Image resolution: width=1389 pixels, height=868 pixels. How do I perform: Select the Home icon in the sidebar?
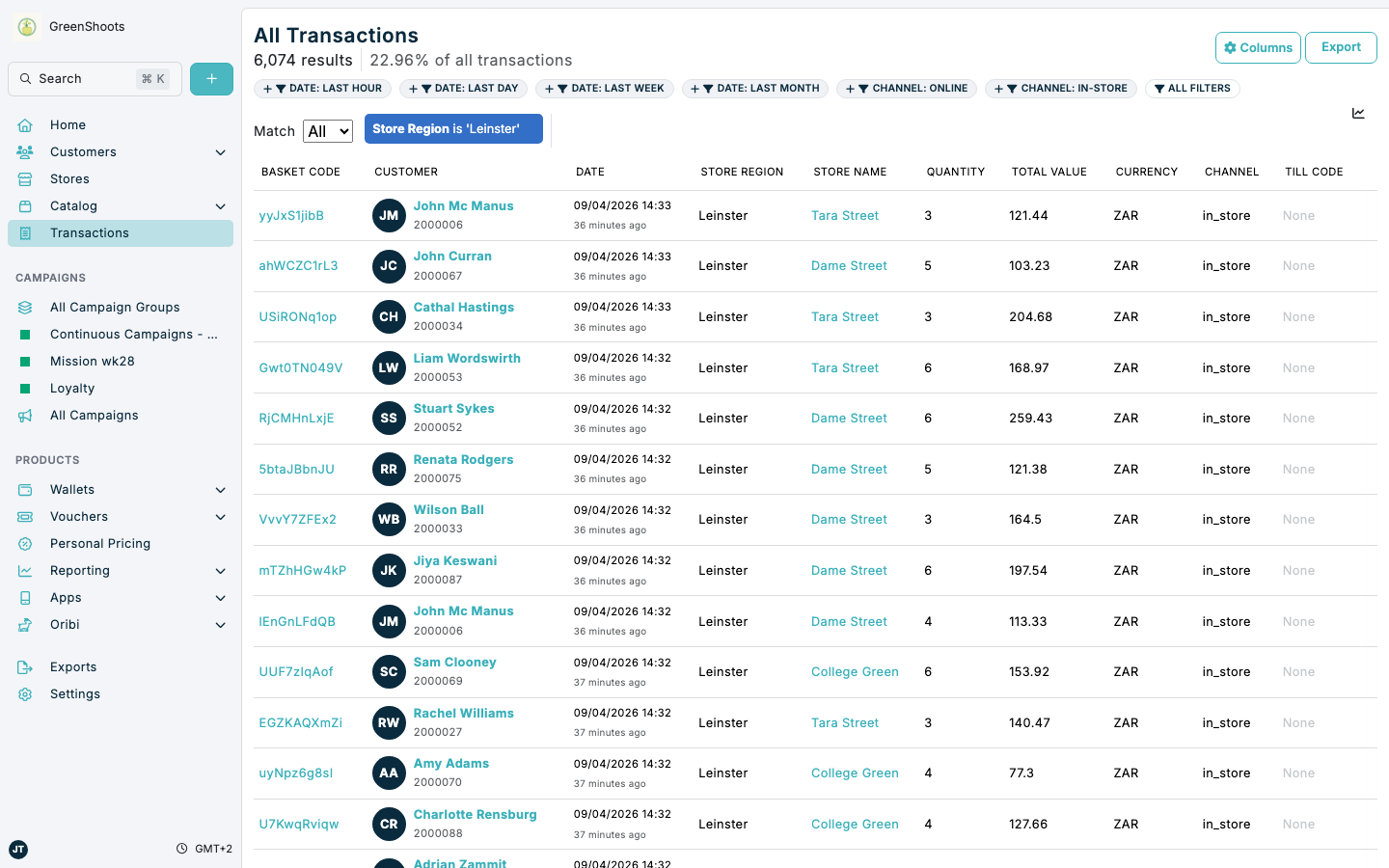[x=26, y=124]
